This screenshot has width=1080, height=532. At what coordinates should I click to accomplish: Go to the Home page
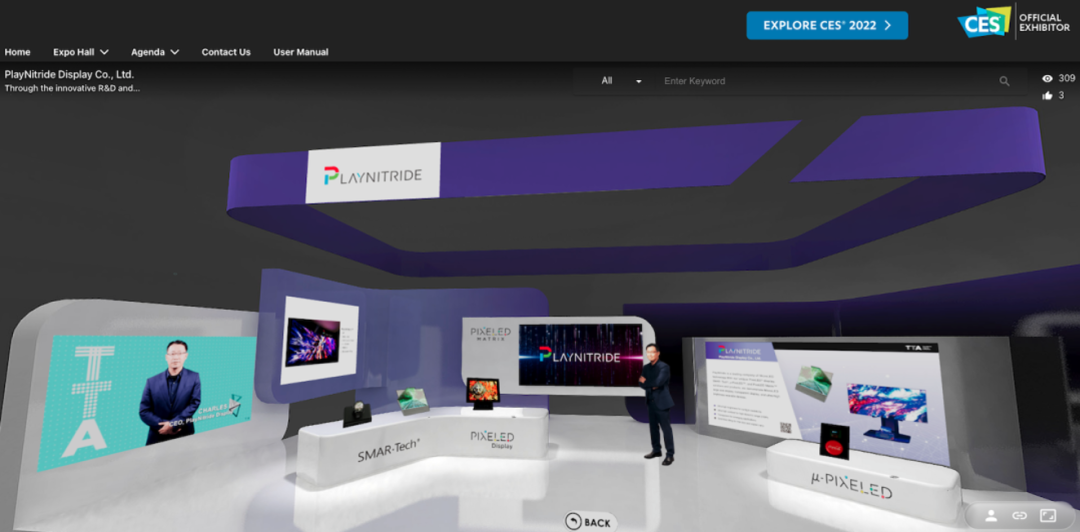(x=17, y=52)
